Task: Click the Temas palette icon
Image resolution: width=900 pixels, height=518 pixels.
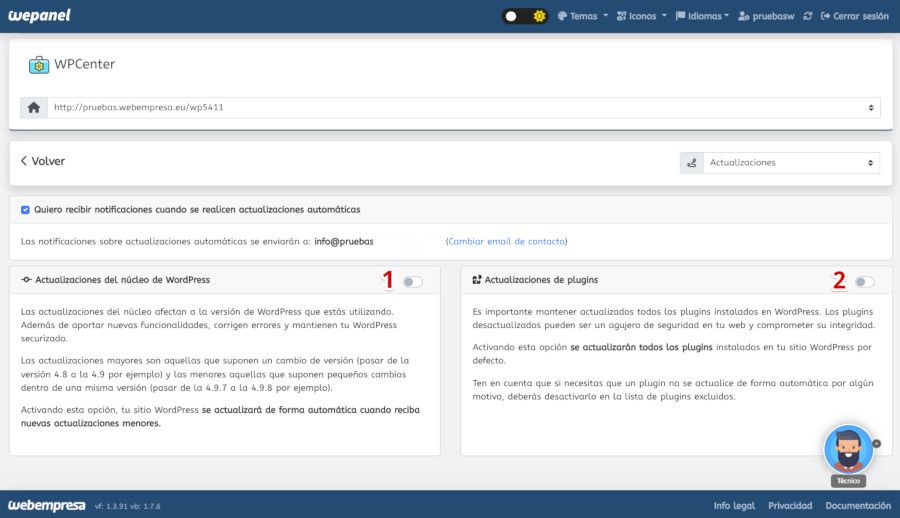Action: (x=562, y=16)
